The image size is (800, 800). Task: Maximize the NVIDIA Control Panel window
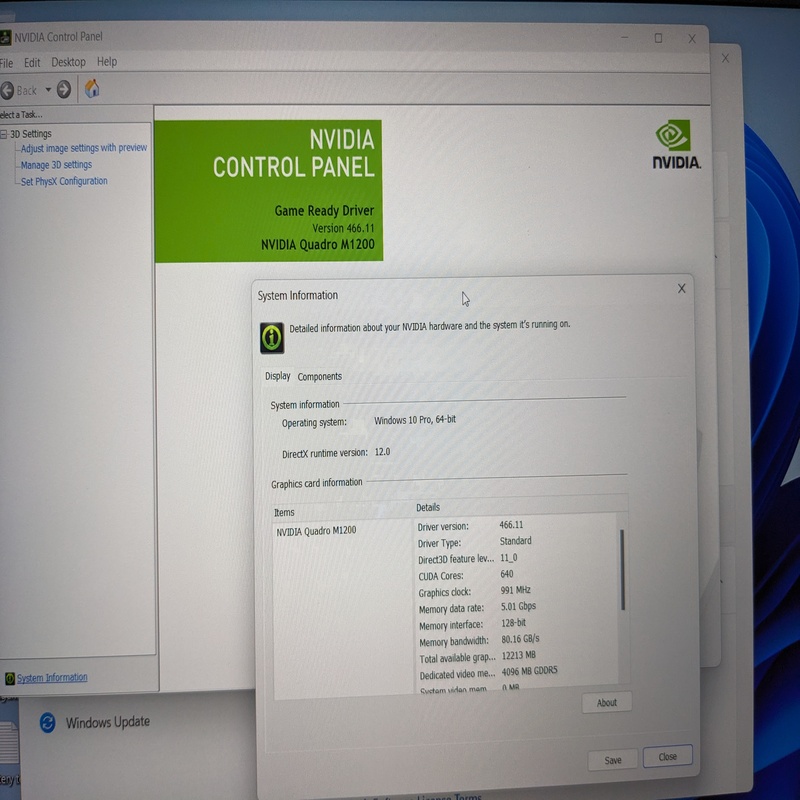(659, 38)
